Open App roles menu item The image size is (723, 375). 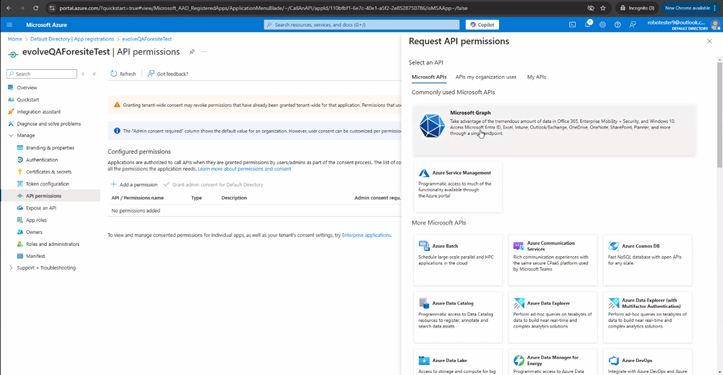36,220
